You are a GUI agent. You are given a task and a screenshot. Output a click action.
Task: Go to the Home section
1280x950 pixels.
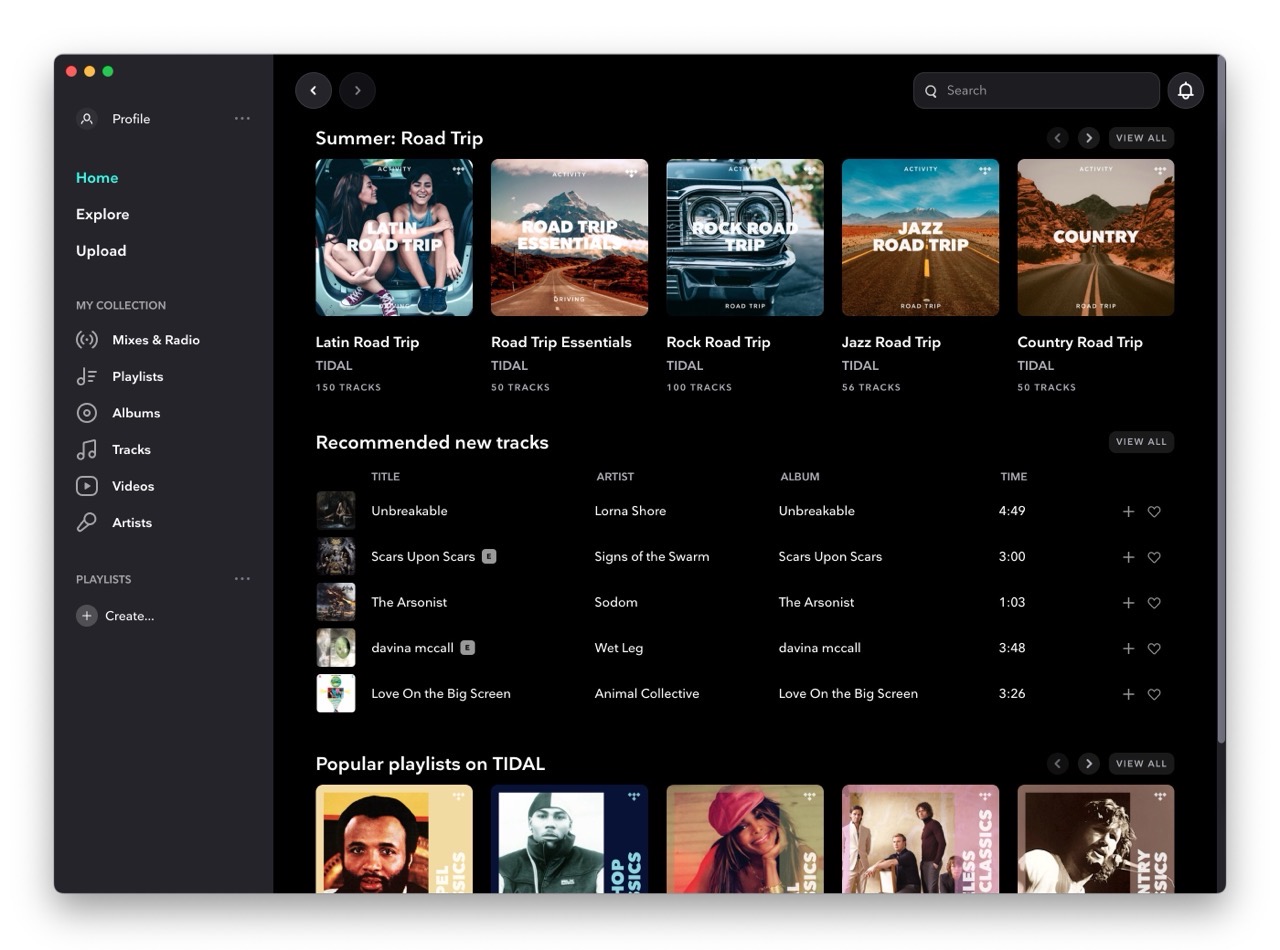pyautogui.click(x=97, y=178)
